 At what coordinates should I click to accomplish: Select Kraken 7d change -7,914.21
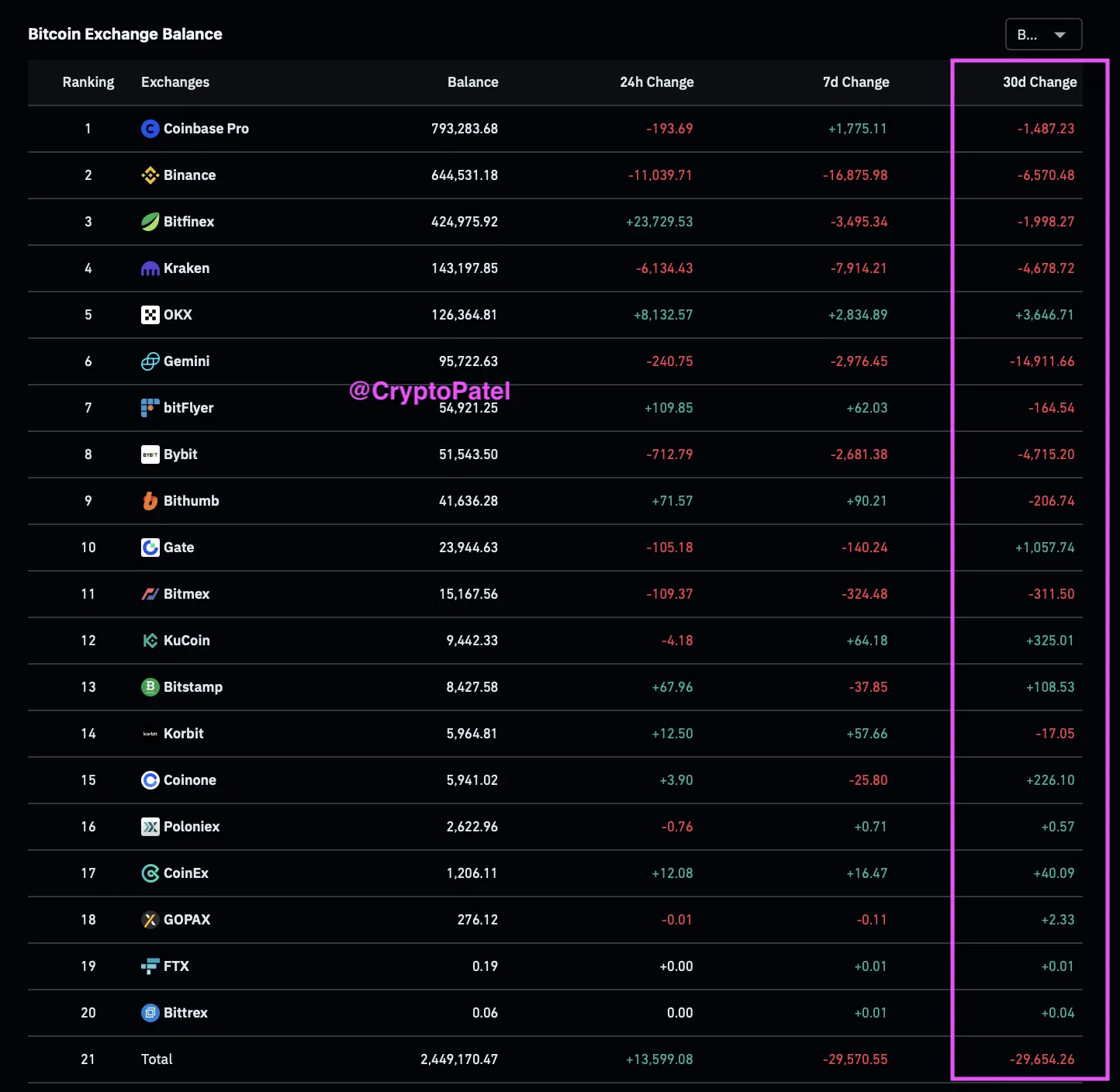click(x=859, y=268)
